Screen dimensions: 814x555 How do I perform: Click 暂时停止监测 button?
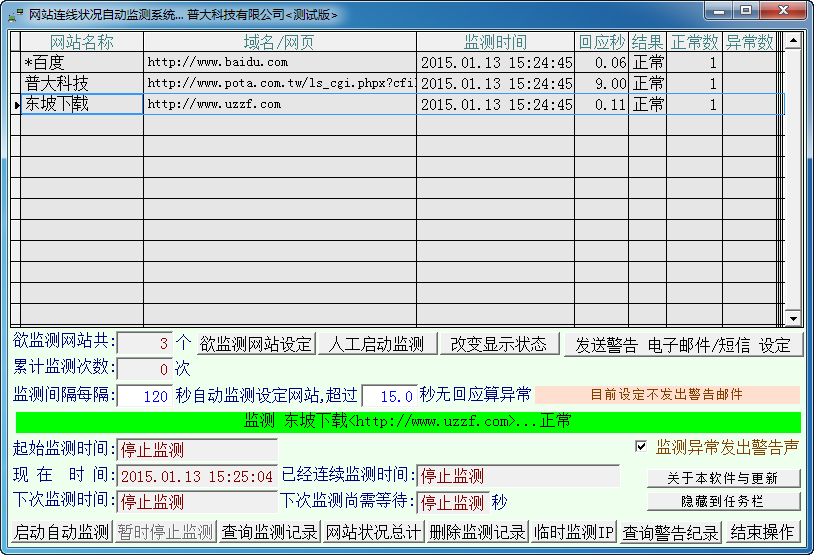click(166, 532)
